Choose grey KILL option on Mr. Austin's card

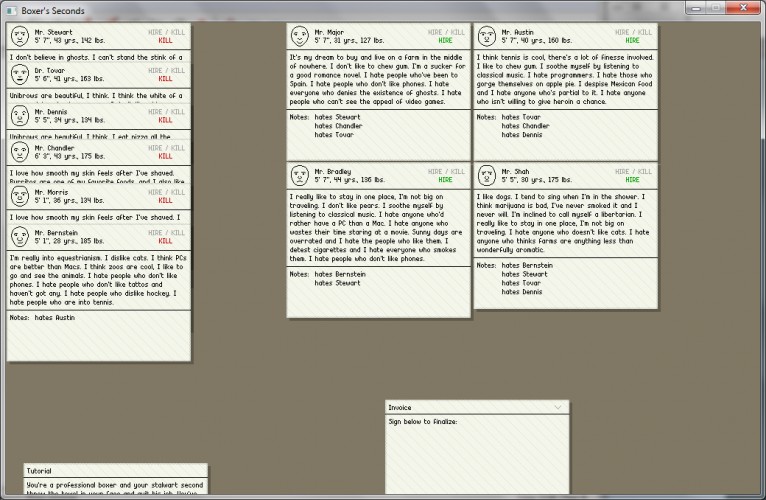645,32
